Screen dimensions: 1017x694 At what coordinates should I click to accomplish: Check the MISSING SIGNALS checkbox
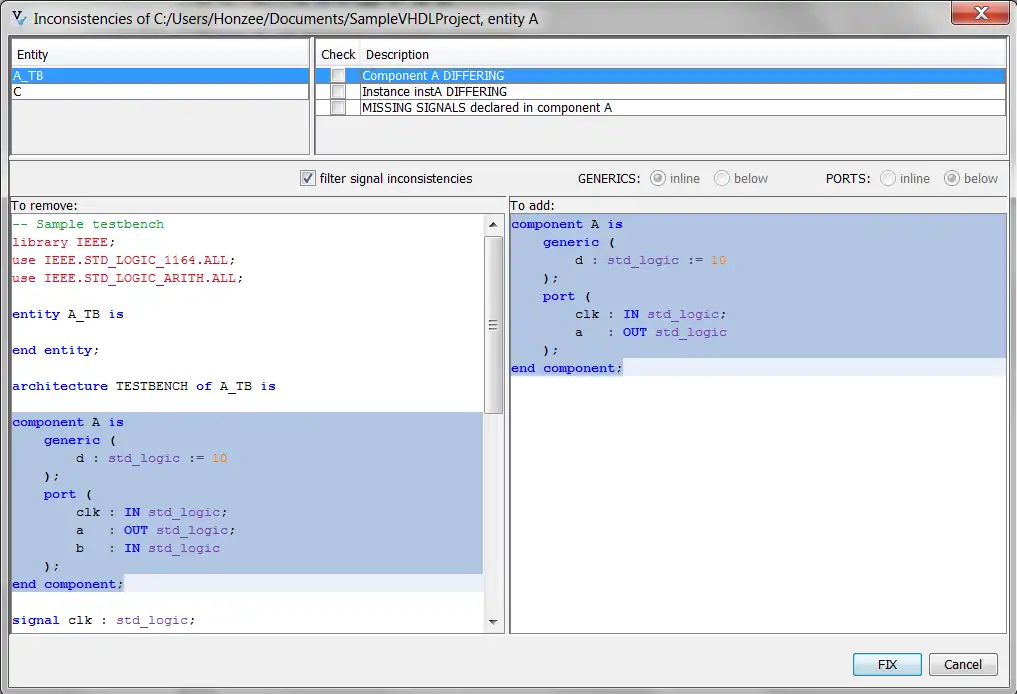[338, 108]
